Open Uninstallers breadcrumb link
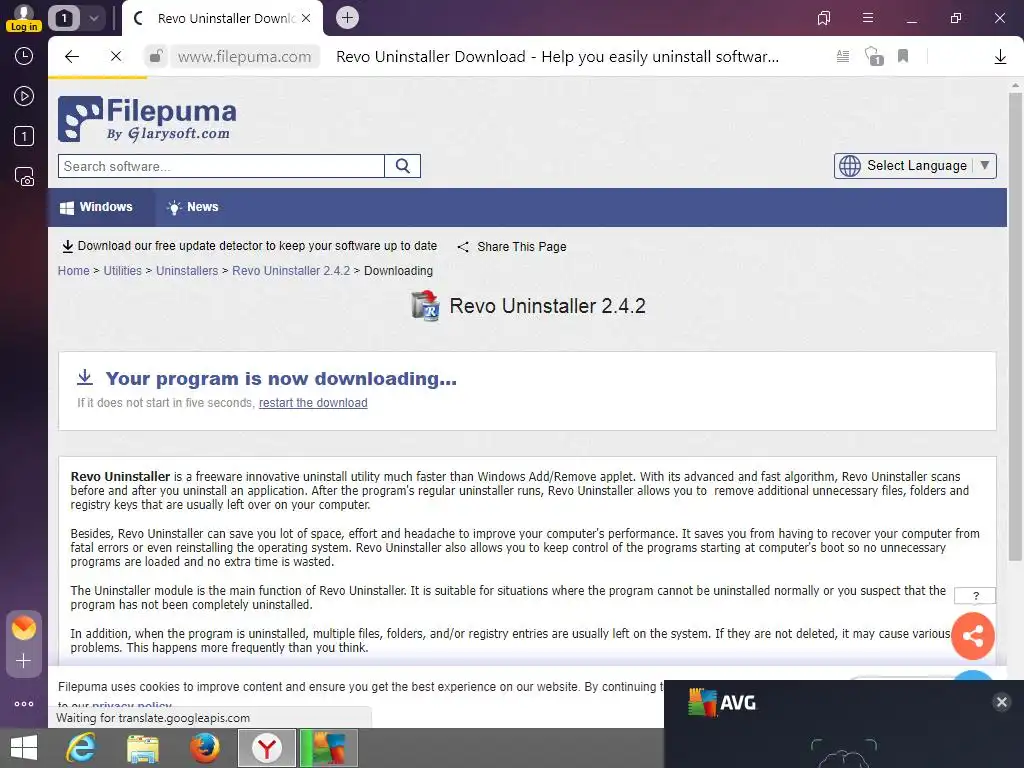The height and width of the screenshot is (768, 1024). point(187,270)
